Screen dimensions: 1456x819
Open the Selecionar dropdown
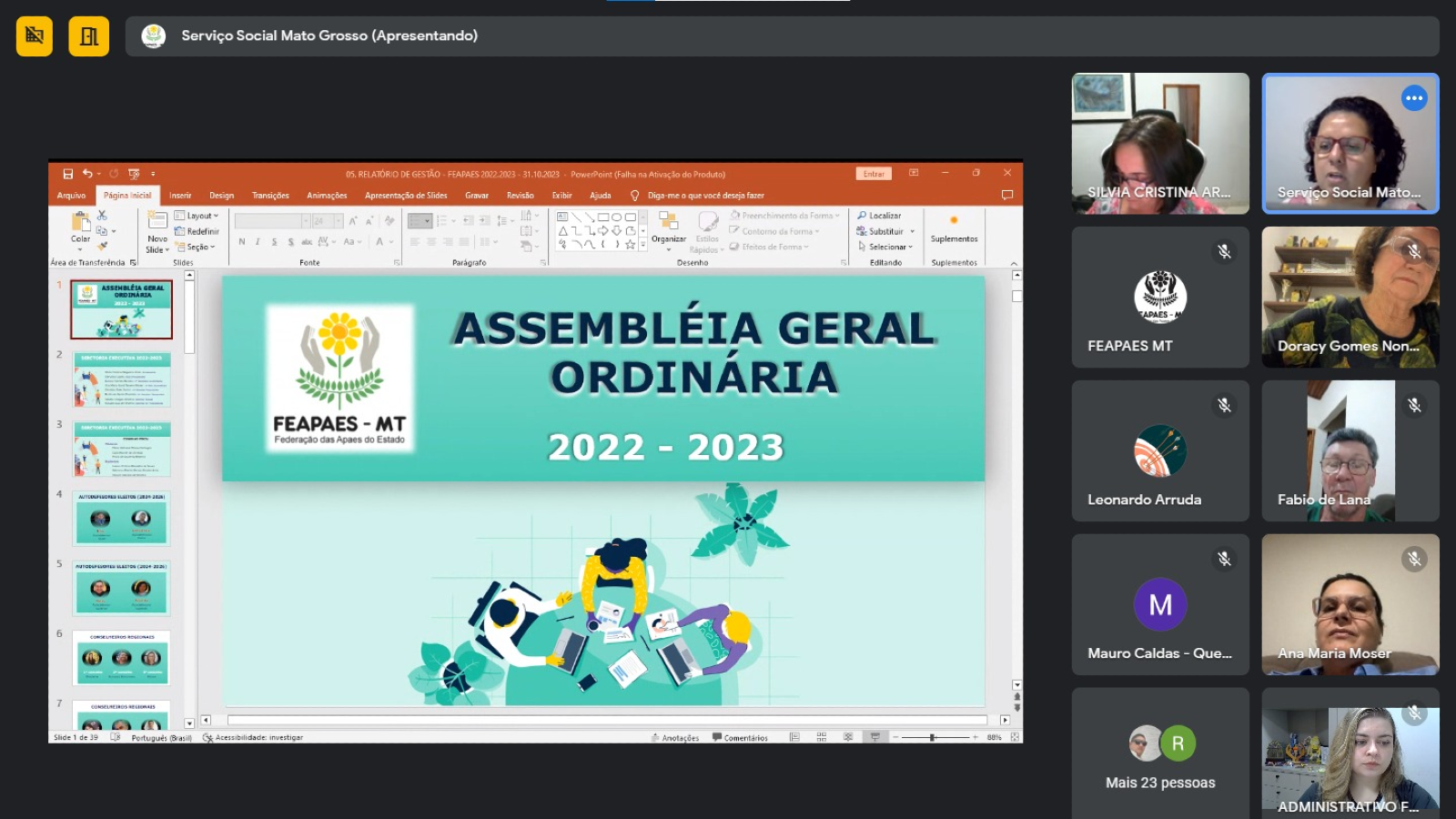pos(885,247)
